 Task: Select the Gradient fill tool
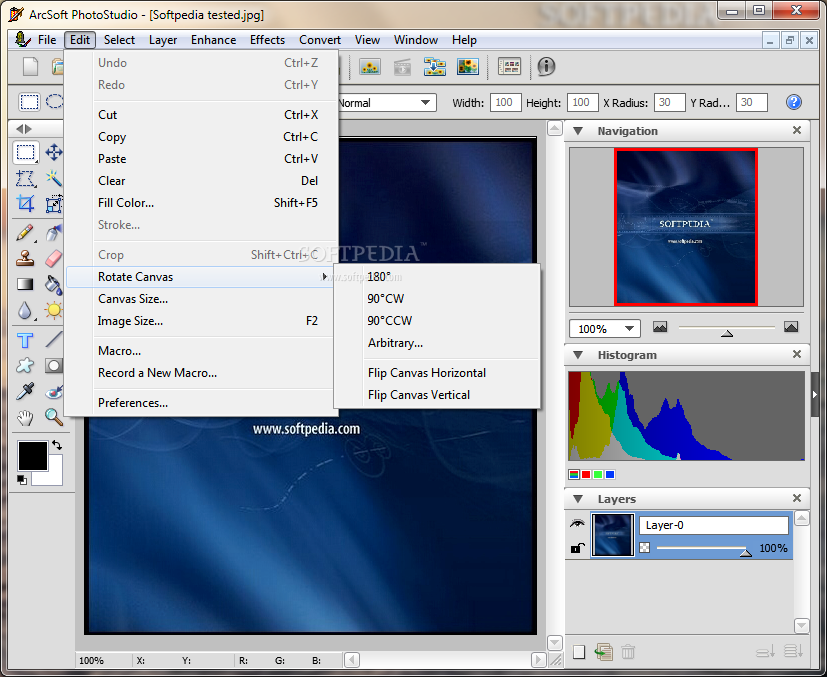25,284
